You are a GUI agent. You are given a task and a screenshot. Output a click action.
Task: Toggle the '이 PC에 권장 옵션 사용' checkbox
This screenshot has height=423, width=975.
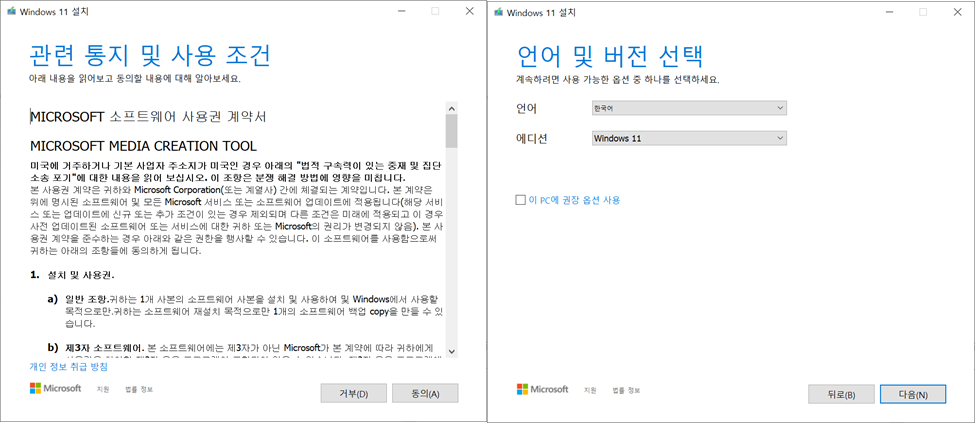tap(520, 200)
